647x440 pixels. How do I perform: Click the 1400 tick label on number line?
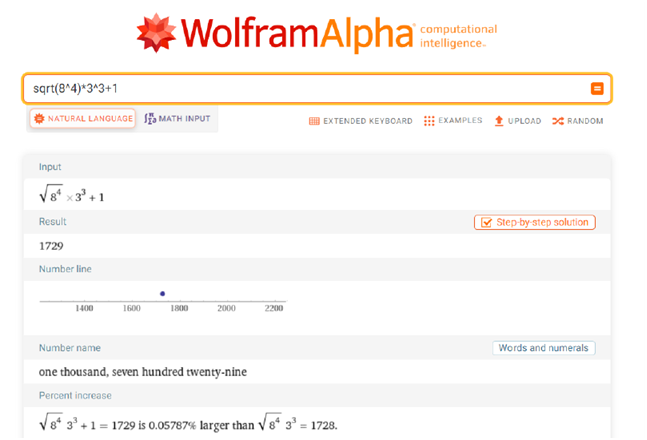[x=84, y=308]
